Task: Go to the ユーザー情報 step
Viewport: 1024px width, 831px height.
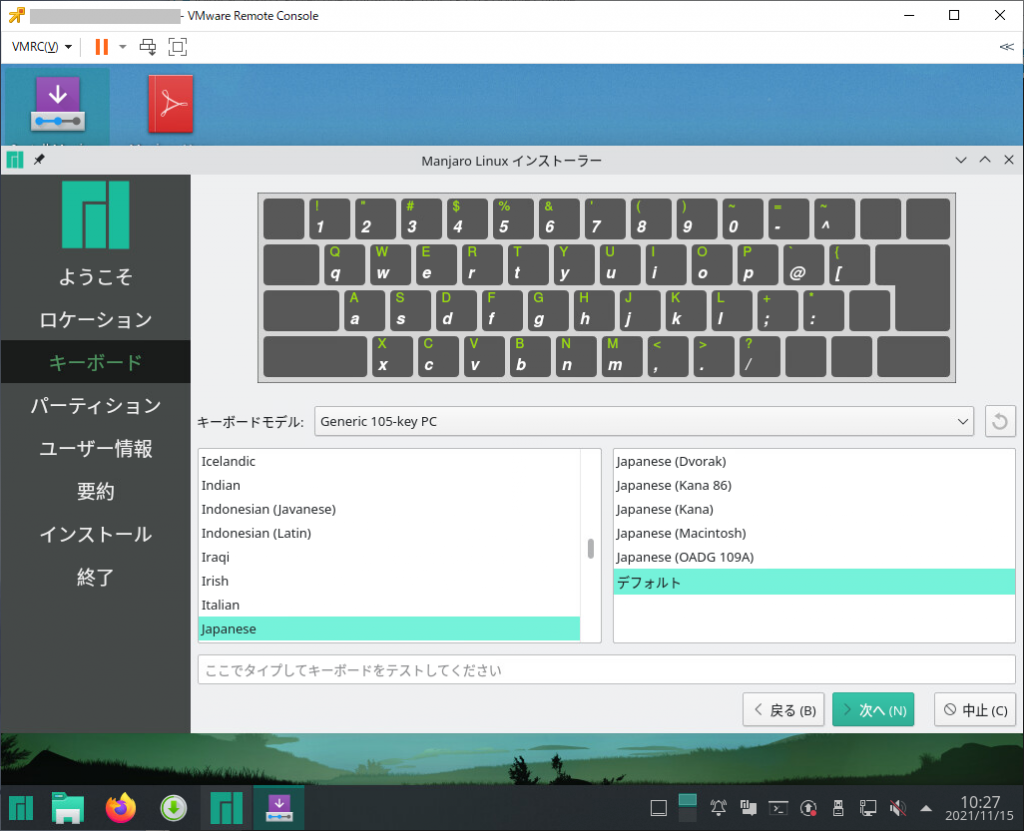Action: coord(95,449)
